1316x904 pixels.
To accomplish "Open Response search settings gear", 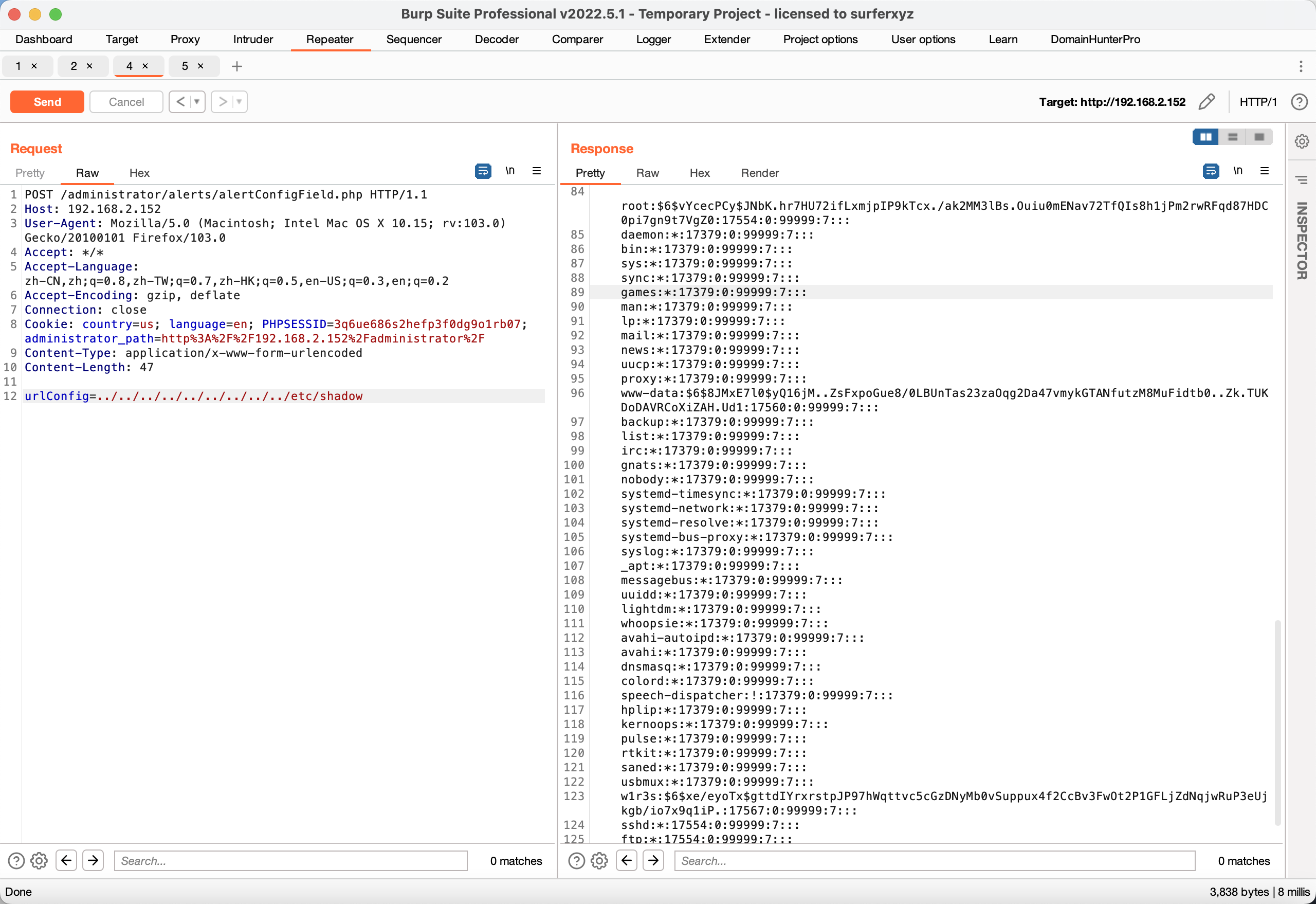I will tap(599, 861).
